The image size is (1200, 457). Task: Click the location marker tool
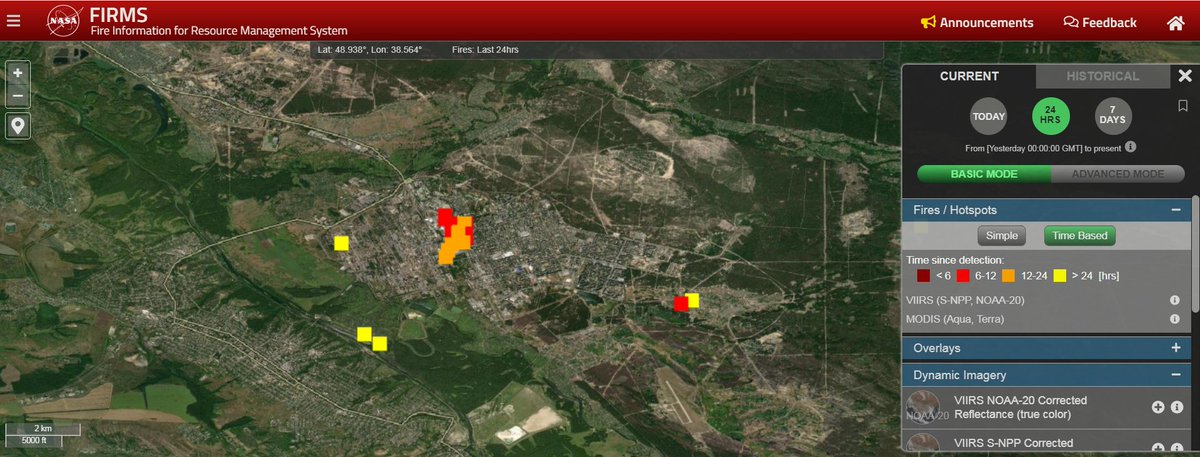click(x=18, y=126)
